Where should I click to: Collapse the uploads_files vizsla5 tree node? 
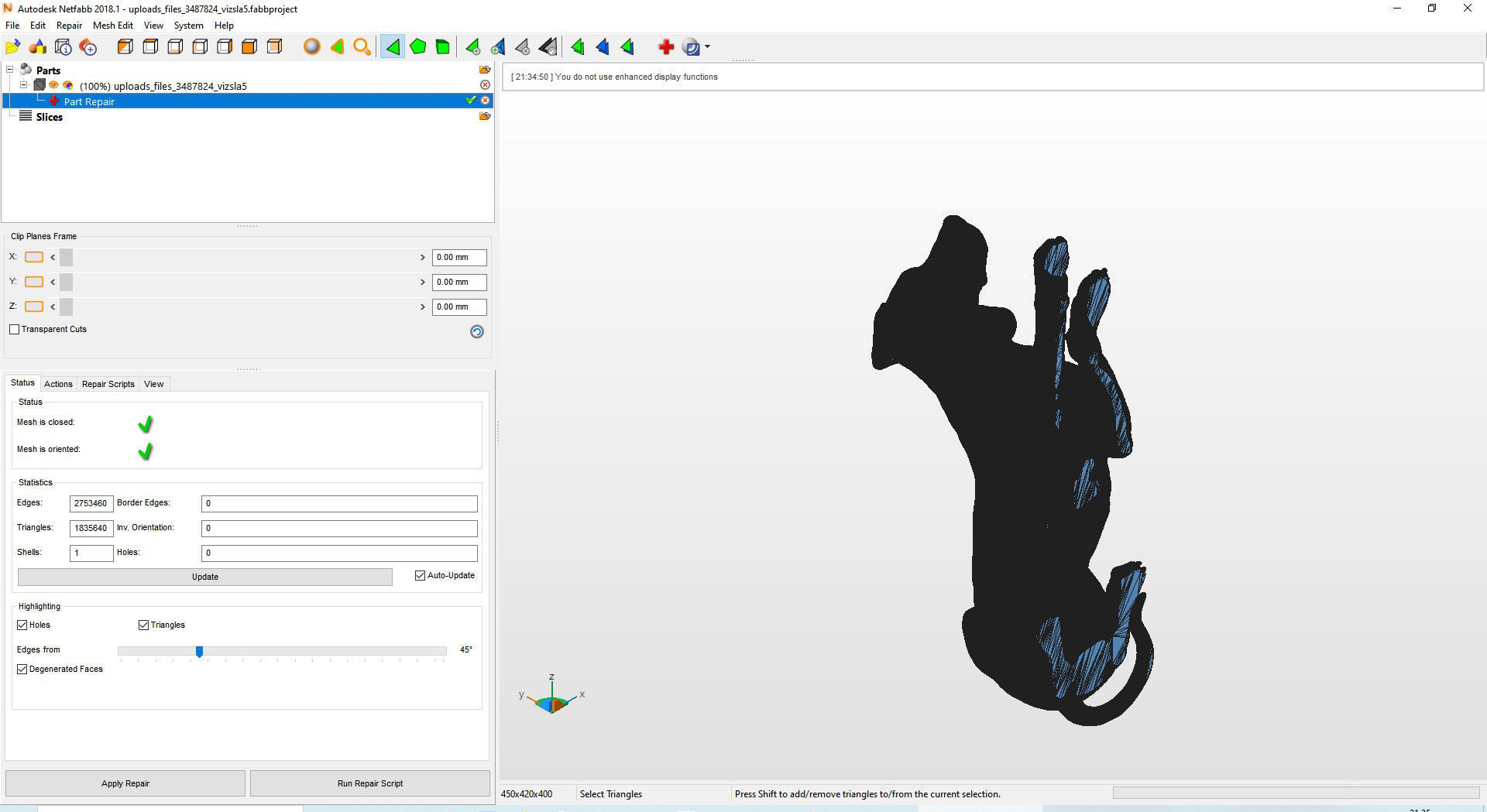24,85
